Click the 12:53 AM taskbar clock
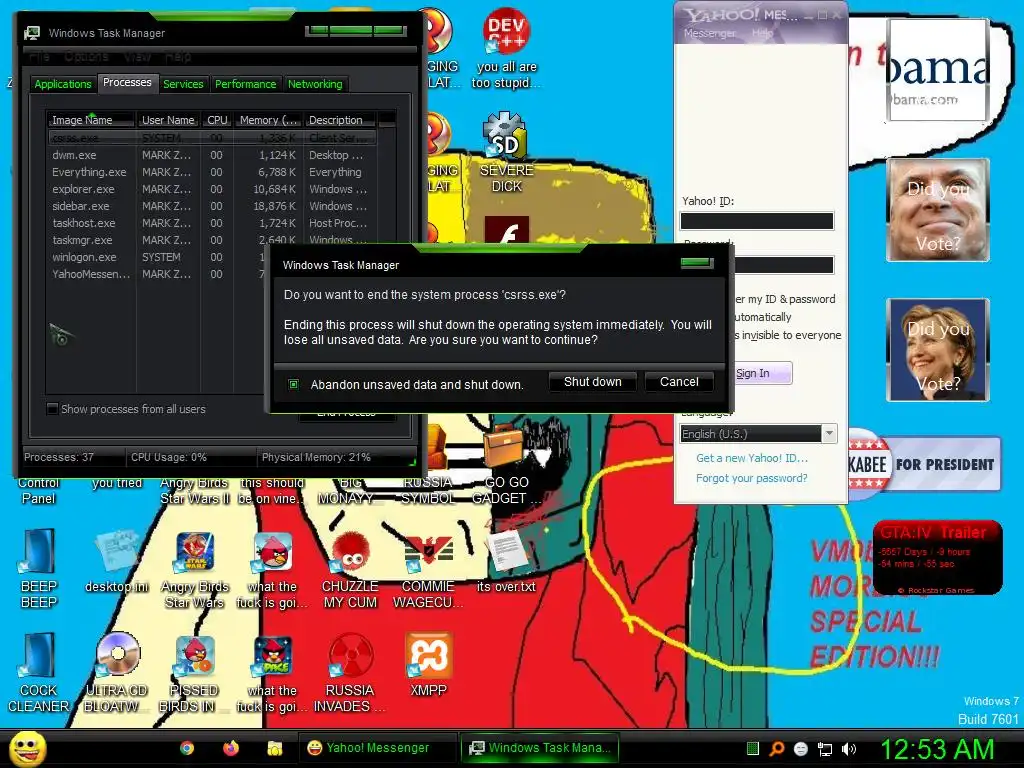Image resolution: width=1024 pixels, height=768 pixels. 937,748
